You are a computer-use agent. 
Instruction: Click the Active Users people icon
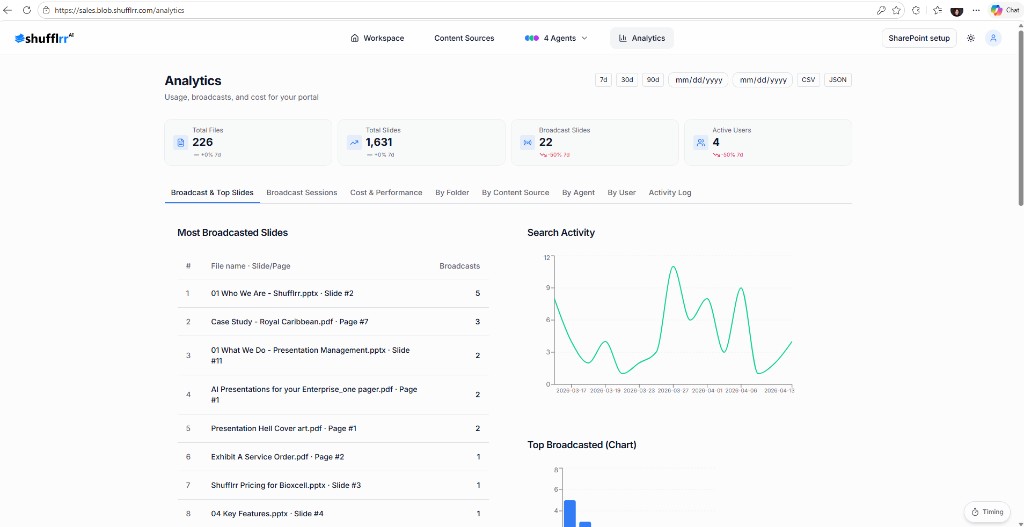pyautogui.click(x=701, y=142)
